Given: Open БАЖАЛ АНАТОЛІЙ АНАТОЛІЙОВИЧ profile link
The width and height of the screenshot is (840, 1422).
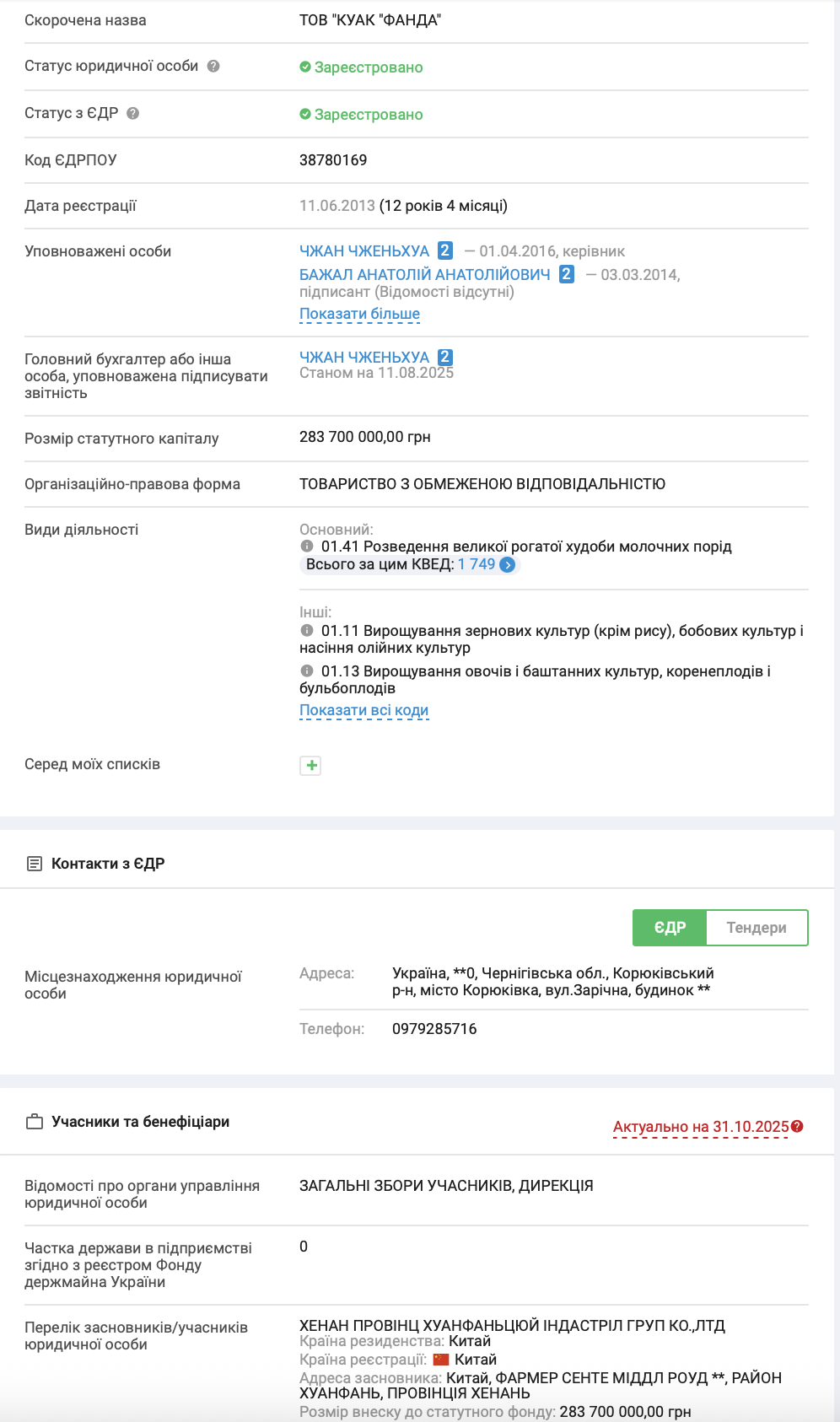Looking at the screenshot, I should coord(424,275).
